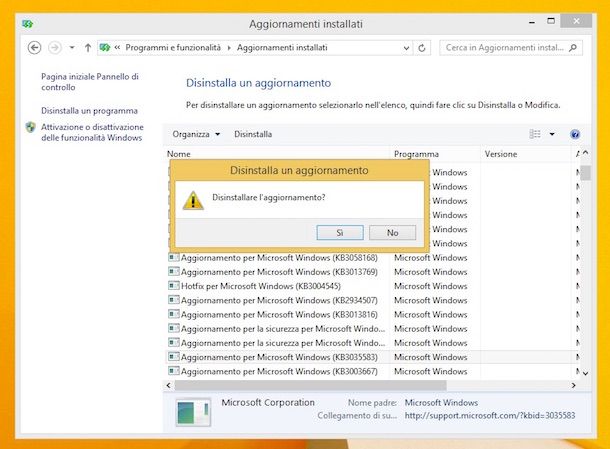Expand the address bar history dropdown
The width and height of the screenshot is (610, 449).
click(406, 48)
